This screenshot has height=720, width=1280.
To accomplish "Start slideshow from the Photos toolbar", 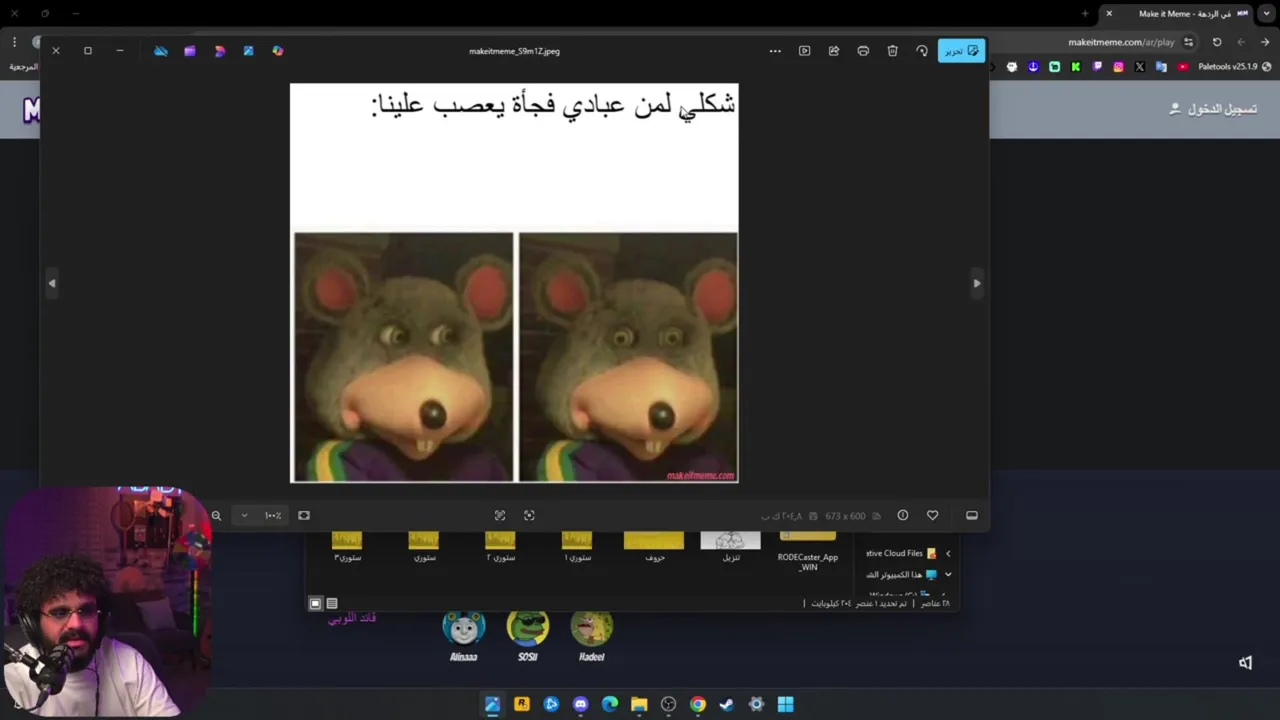I will (x=804, y=51).
